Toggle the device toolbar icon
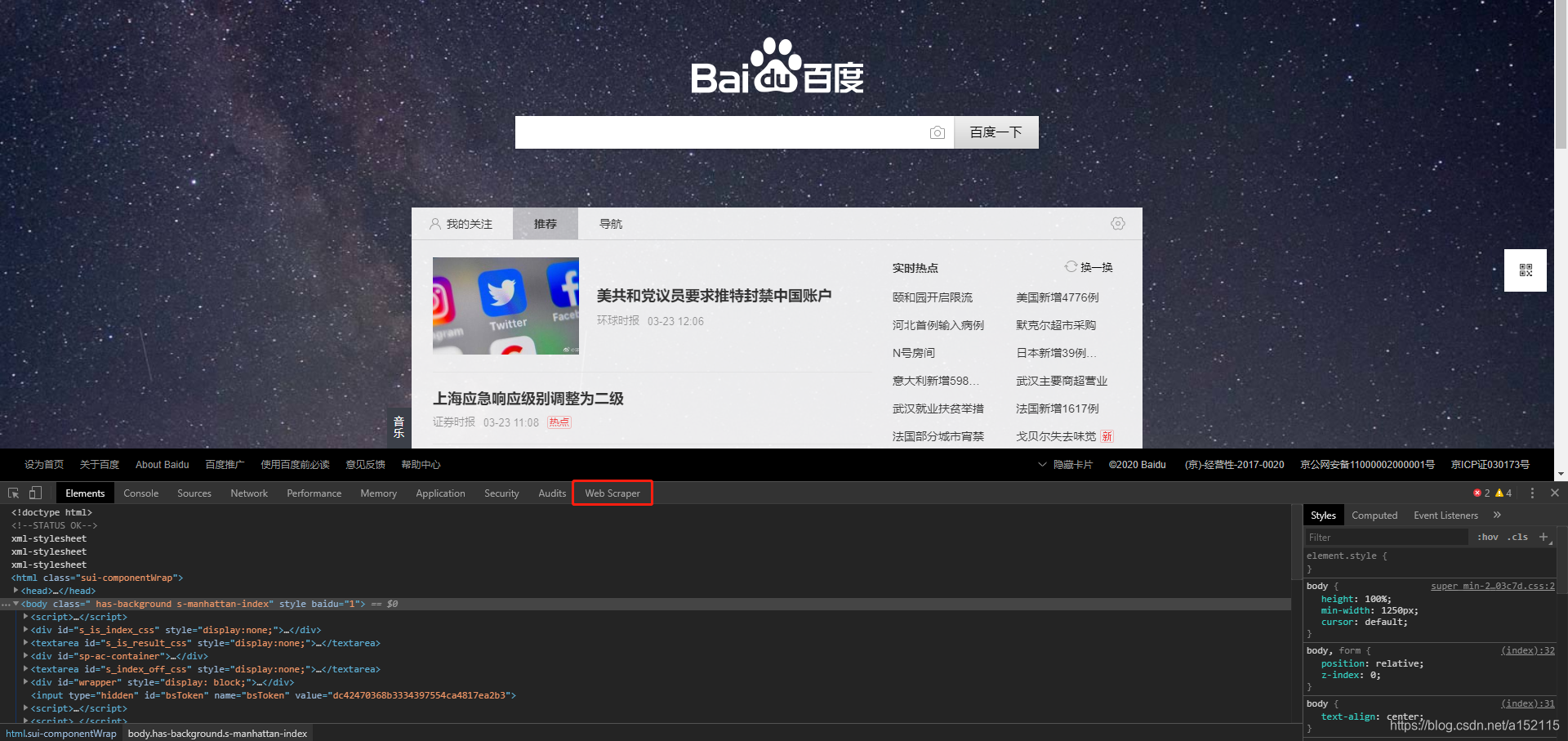Image resolution: width=1568 pixels, height=741 pixels. pos(35,493)
